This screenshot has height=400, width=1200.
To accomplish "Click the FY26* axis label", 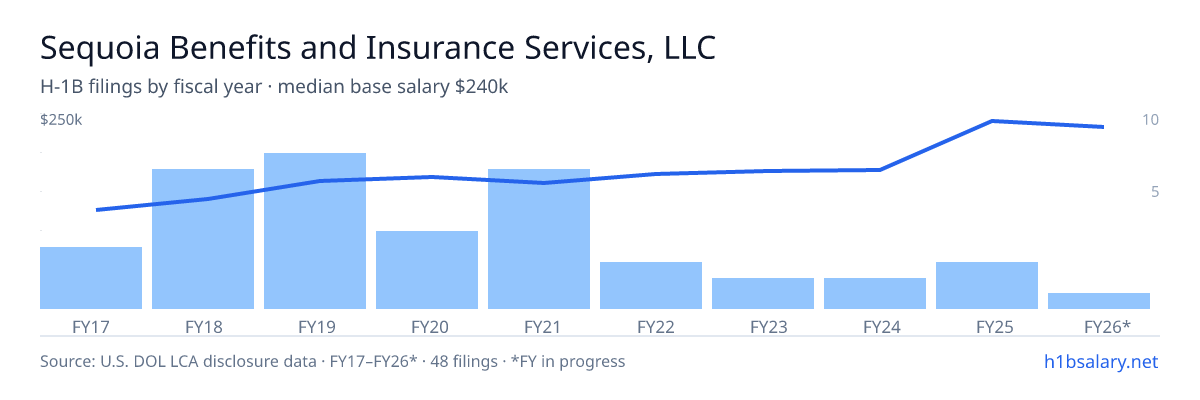I will pos(1107,326).
